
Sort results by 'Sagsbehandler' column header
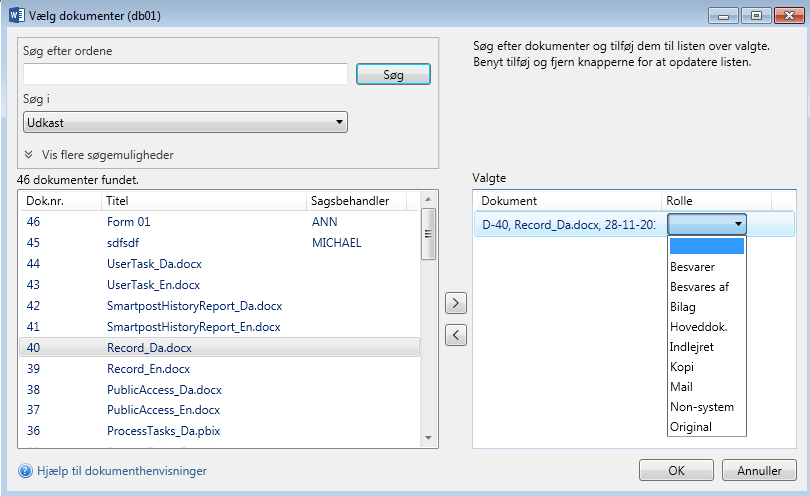349,201
